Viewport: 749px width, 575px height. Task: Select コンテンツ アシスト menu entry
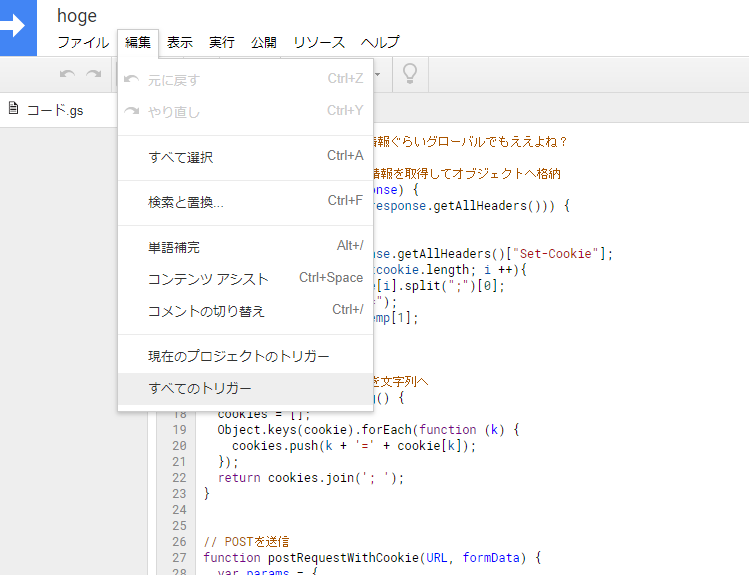pos(209,279)
